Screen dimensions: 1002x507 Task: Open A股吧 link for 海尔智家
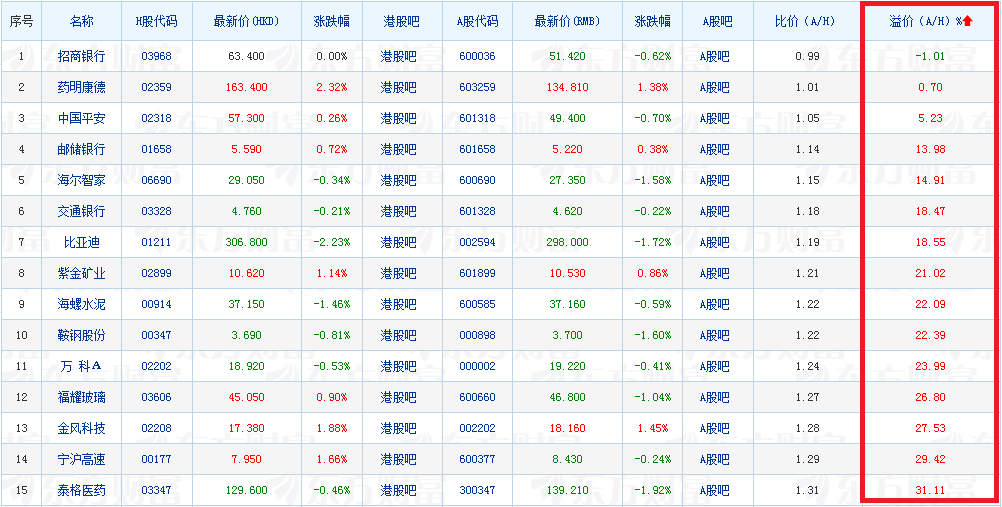[714, 180]
